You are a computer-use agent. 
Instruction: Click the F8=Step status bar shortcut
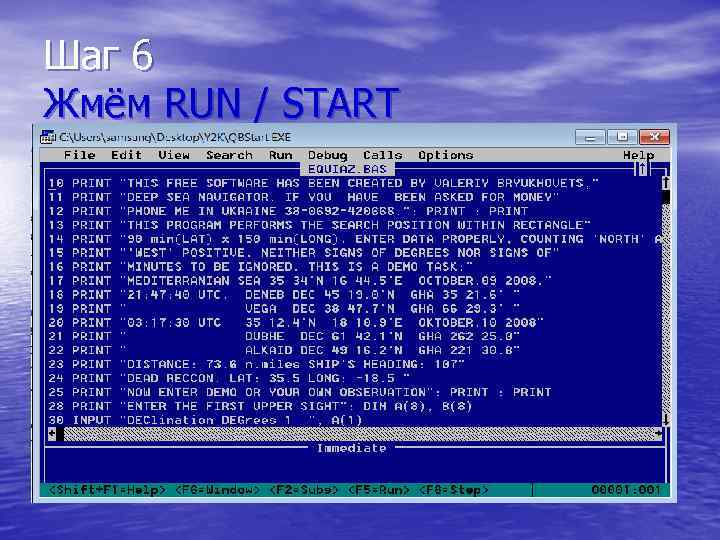point(454,490)
